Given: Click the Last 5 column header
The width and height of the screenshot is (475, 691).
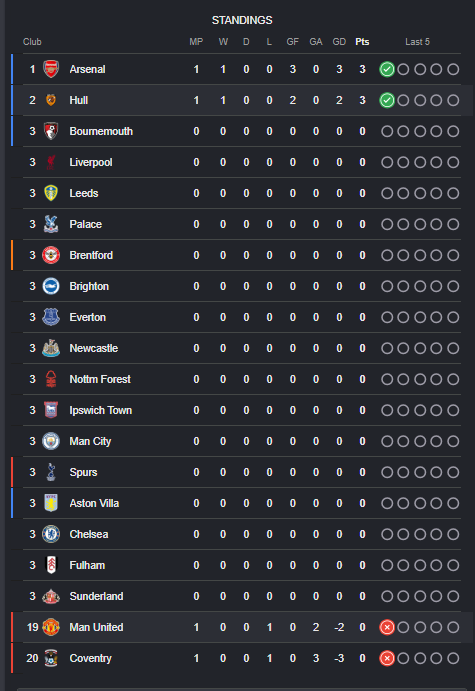Looking at the screenshot, I should (x=417, y=42).
